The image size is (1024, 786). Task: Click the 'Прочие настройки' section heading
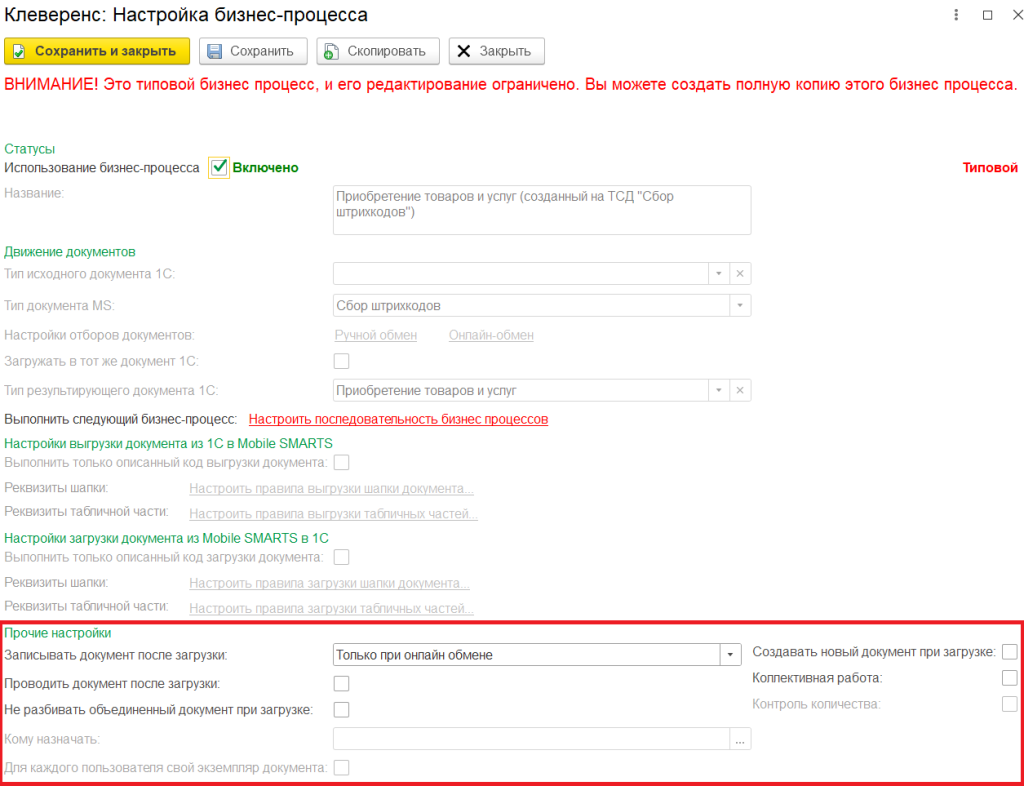click(x=57, y=633)
